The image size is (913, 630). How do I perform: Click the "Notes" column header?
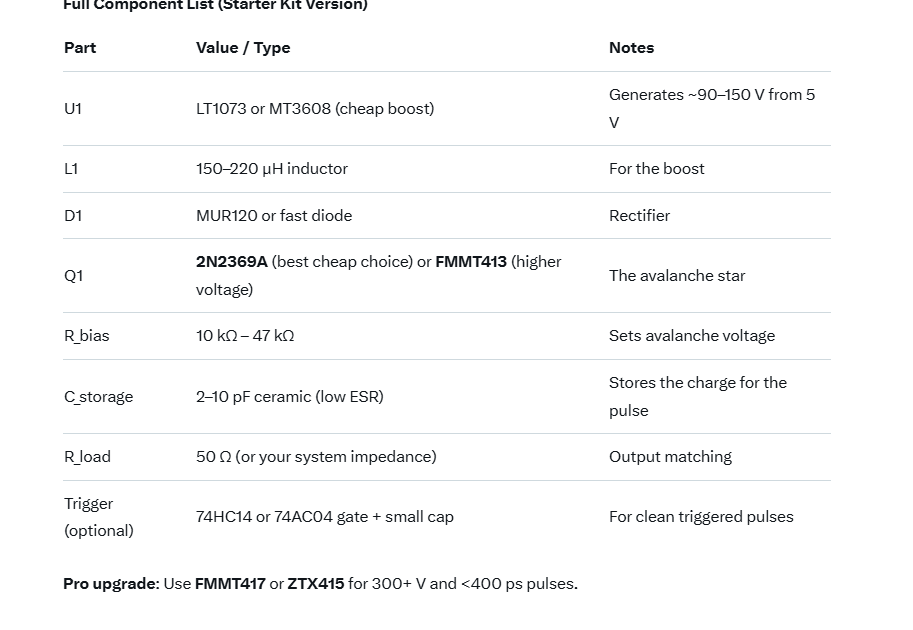pyautogui.click(x=631, y=48)
